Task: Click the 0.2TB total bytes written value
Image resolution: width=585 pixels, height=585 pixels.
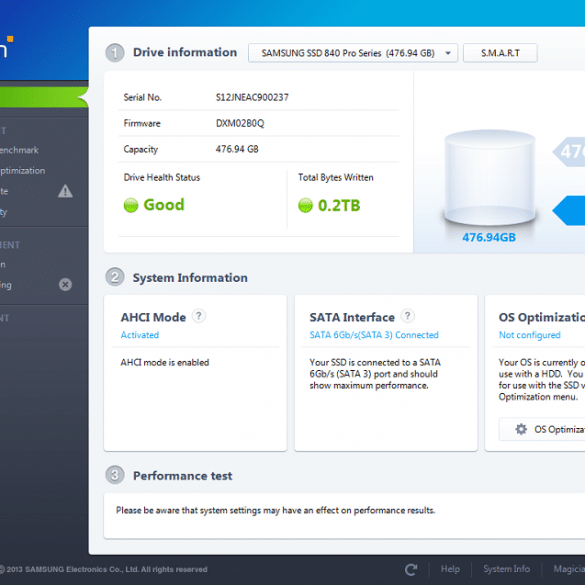Action: pyautogui.click(x=339, y=205)
